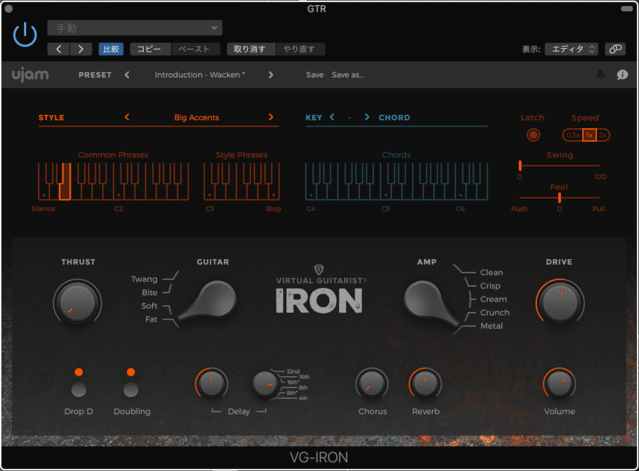Click the Style Phrases keyboard
The image size is (639, 471).
click(242, 181)
